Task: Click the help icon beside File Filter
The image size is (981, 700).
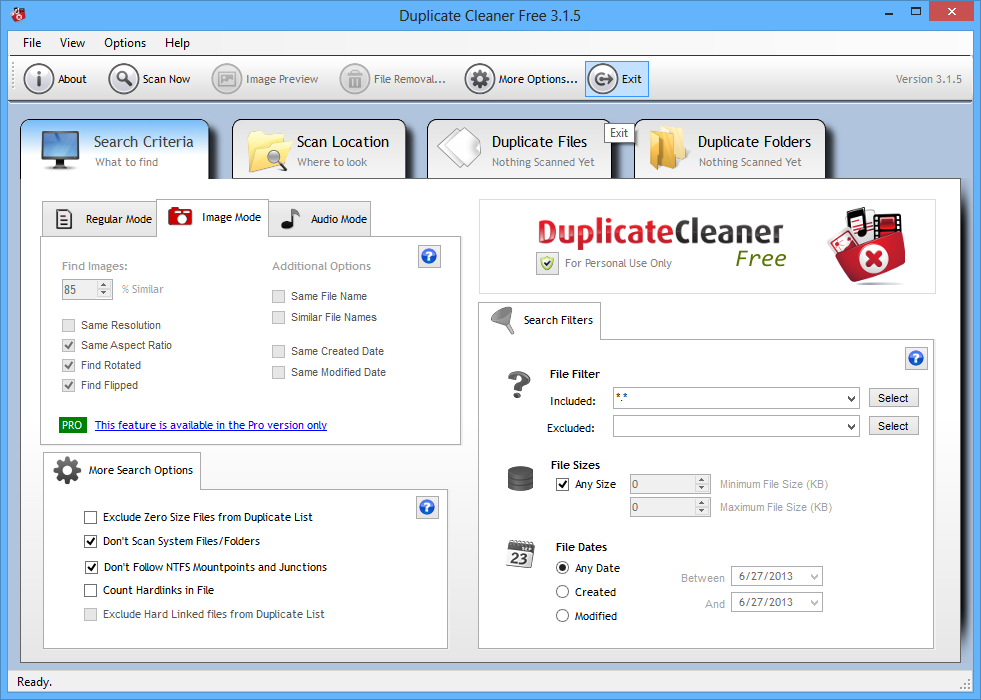Action: [916, 358]
